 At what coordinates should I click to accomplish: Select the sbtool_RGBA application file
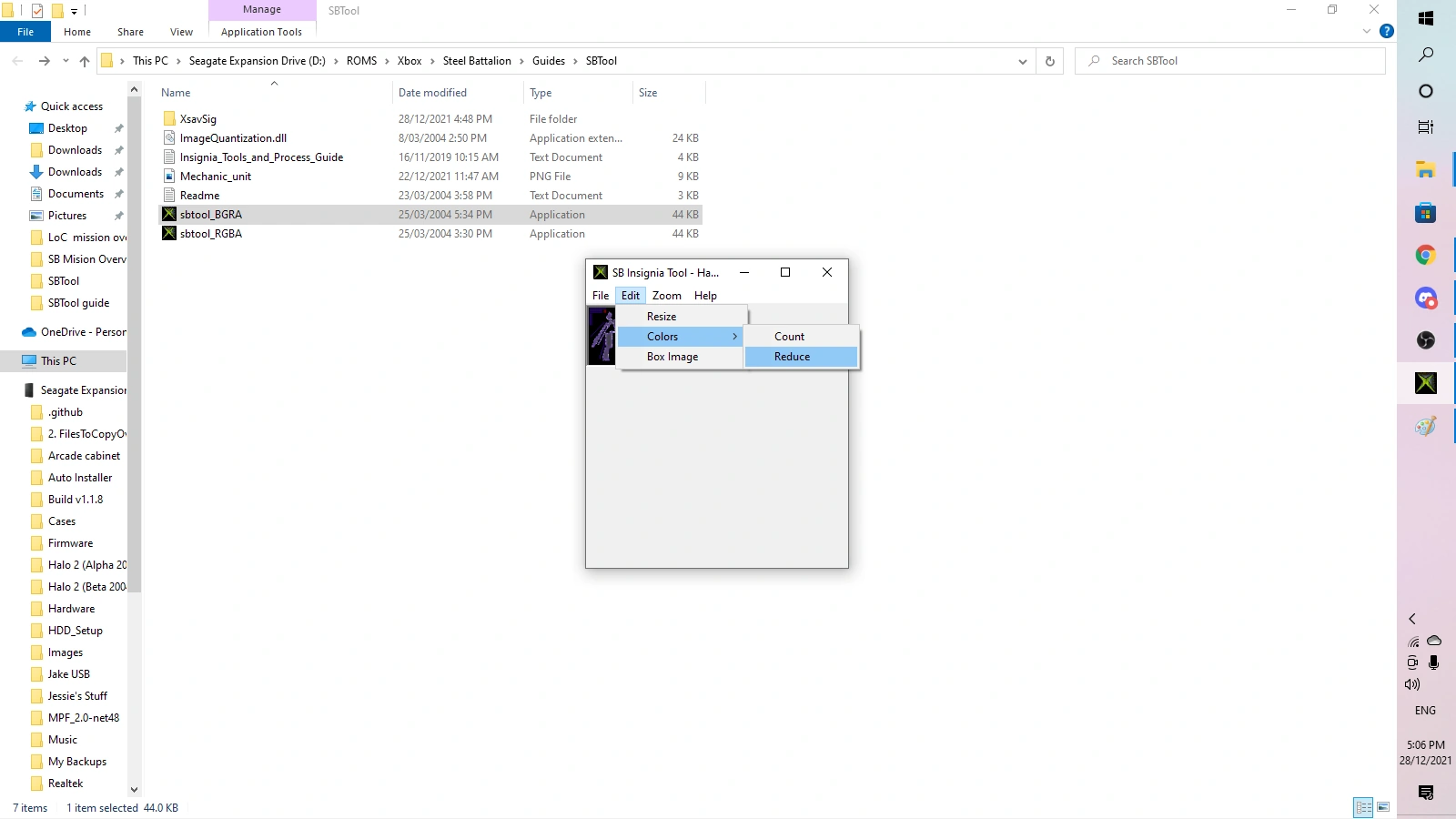point(211,234)
